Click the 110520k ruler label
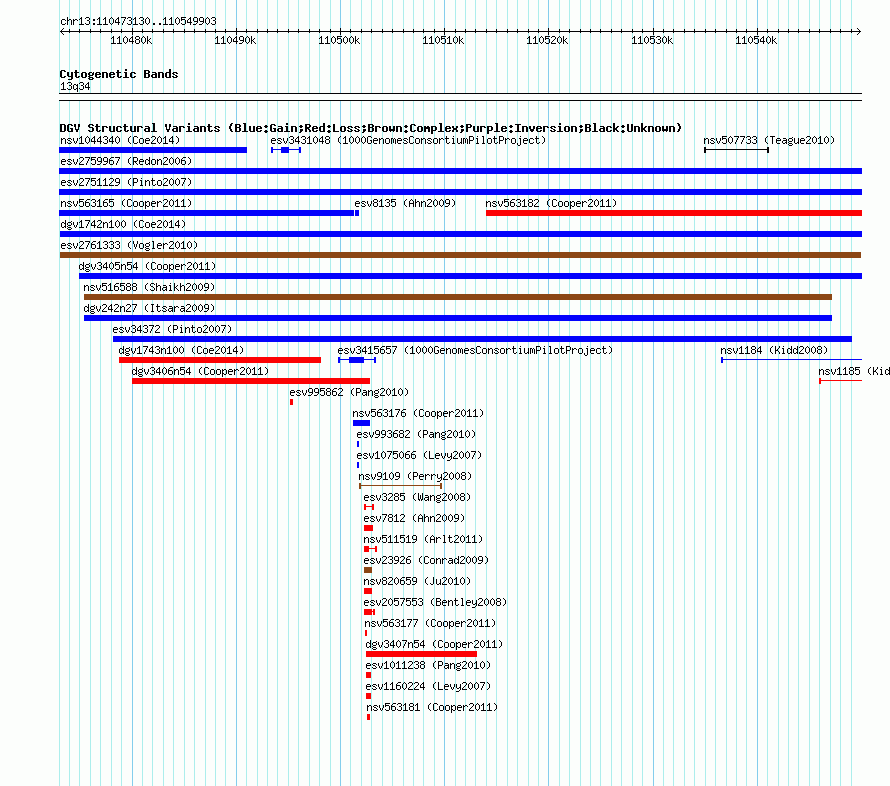890x786 pixels. pos(547,40)
